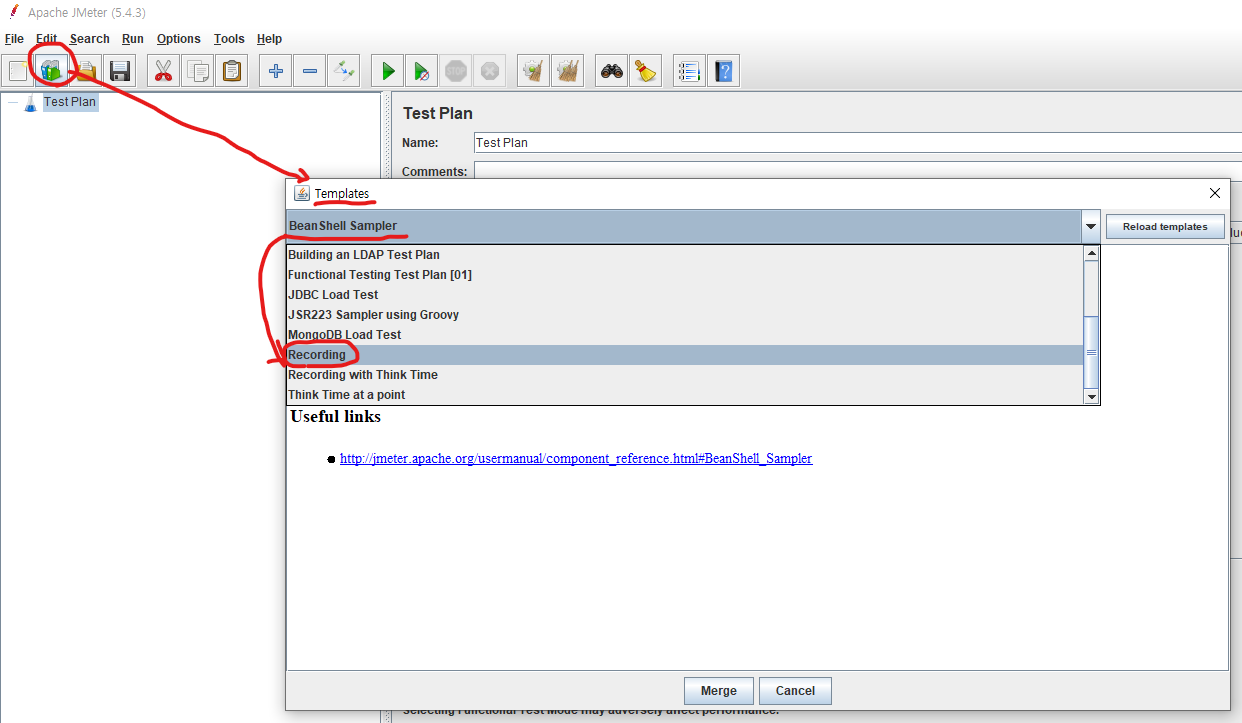
Task: Open Help with question mark icon
Action: pos(724,71)
